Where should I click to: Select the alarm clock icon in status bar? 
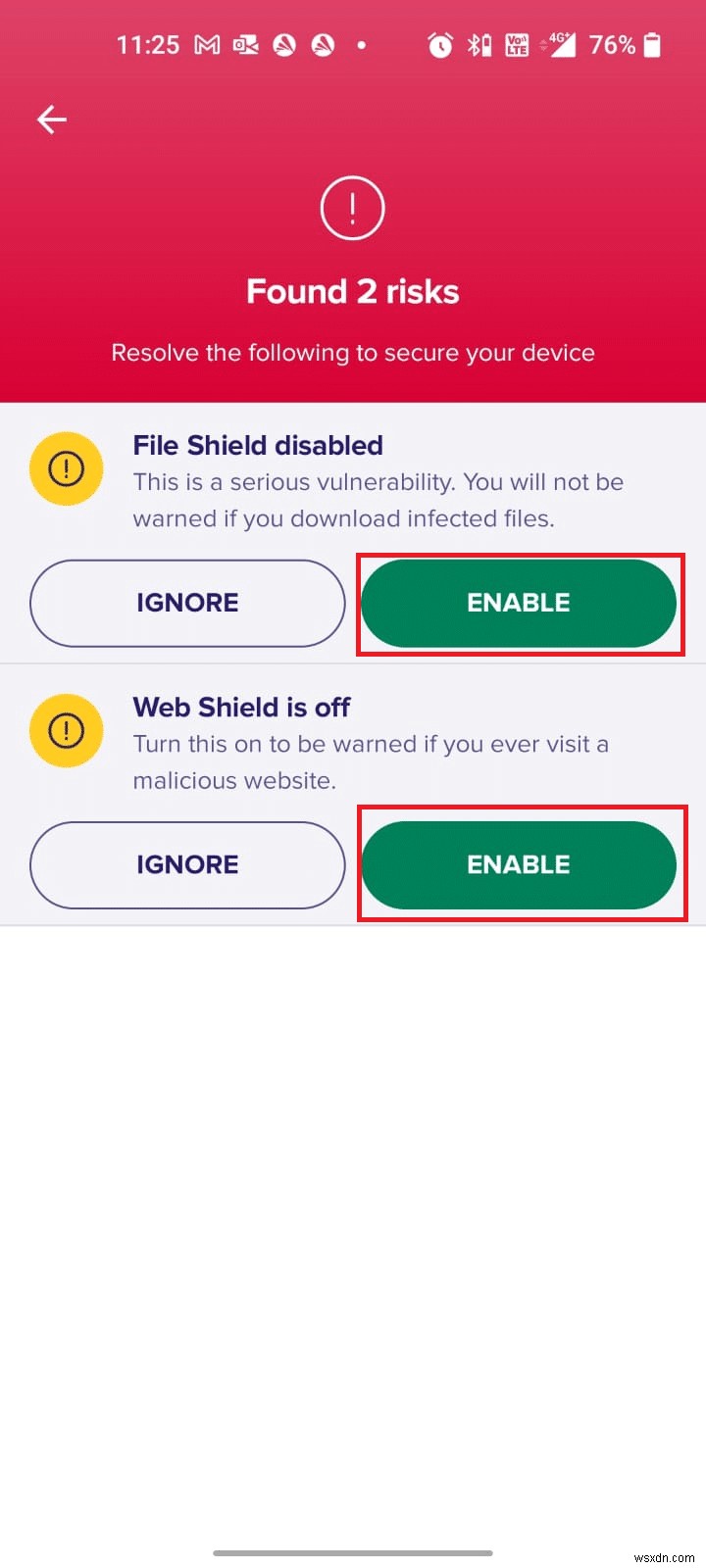click(439, 44)
